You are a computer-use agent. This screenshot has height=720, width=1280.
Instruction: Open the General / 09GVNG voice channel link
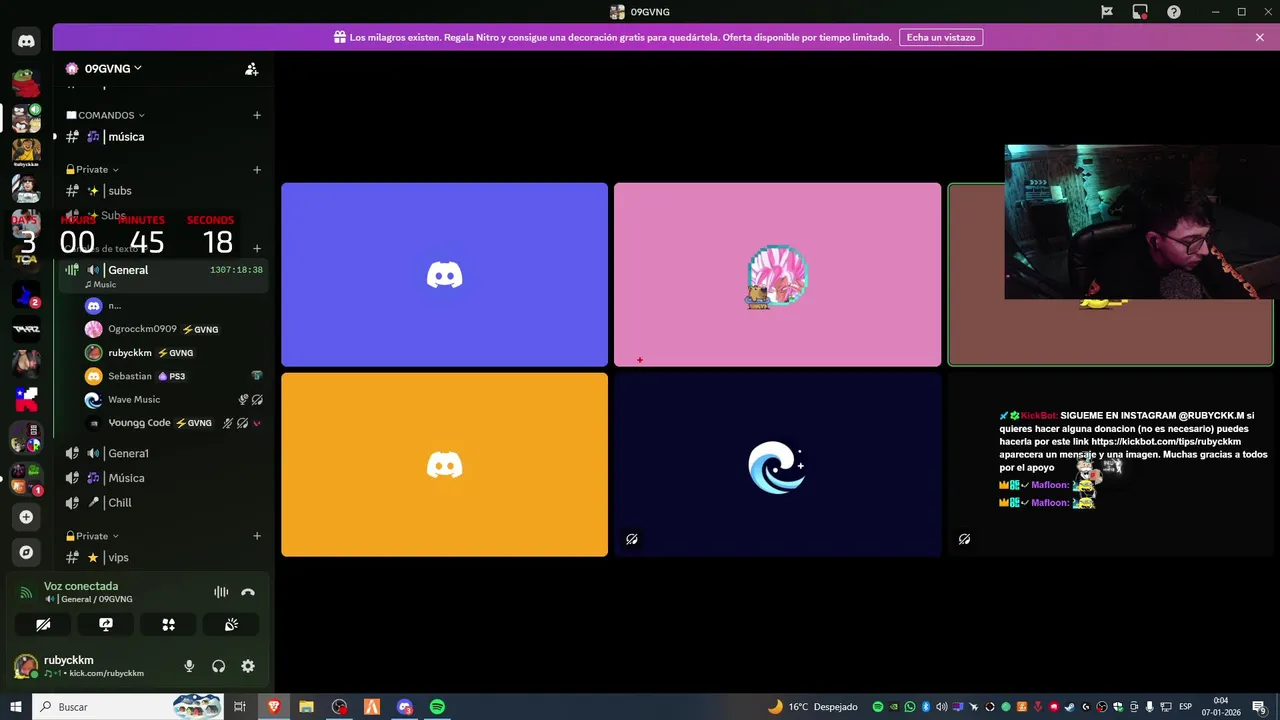tap(90, 599)
